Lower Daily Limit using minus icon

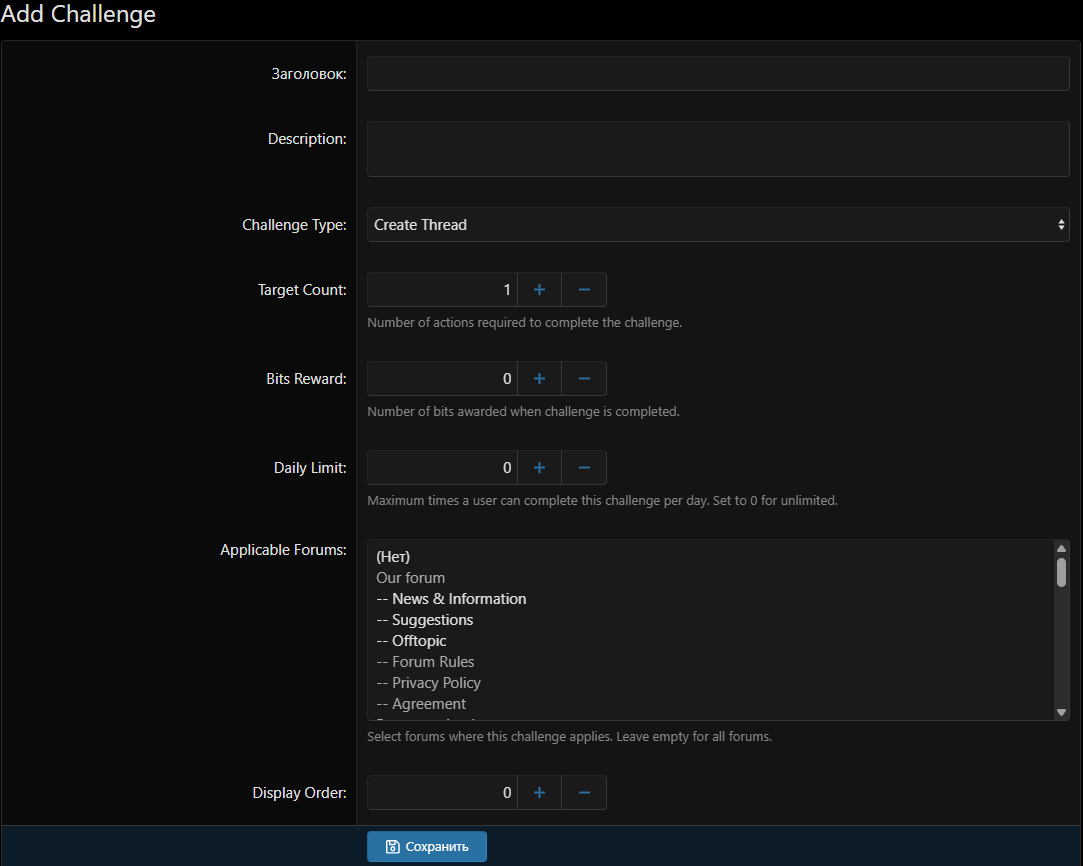[x=584, y=467]
